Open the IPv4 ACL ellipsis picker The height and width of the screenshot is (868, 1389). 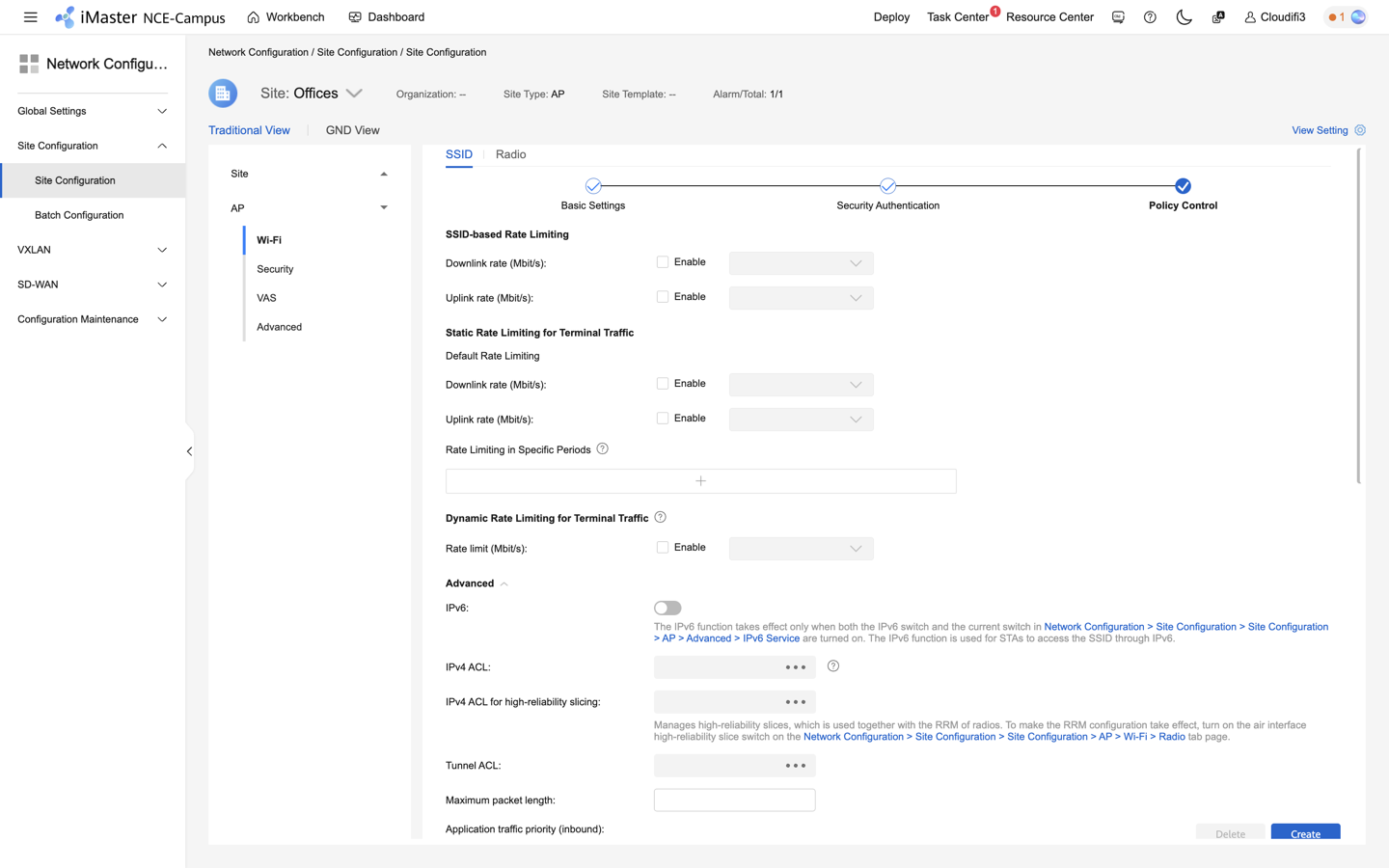click(x=794, y=666)
